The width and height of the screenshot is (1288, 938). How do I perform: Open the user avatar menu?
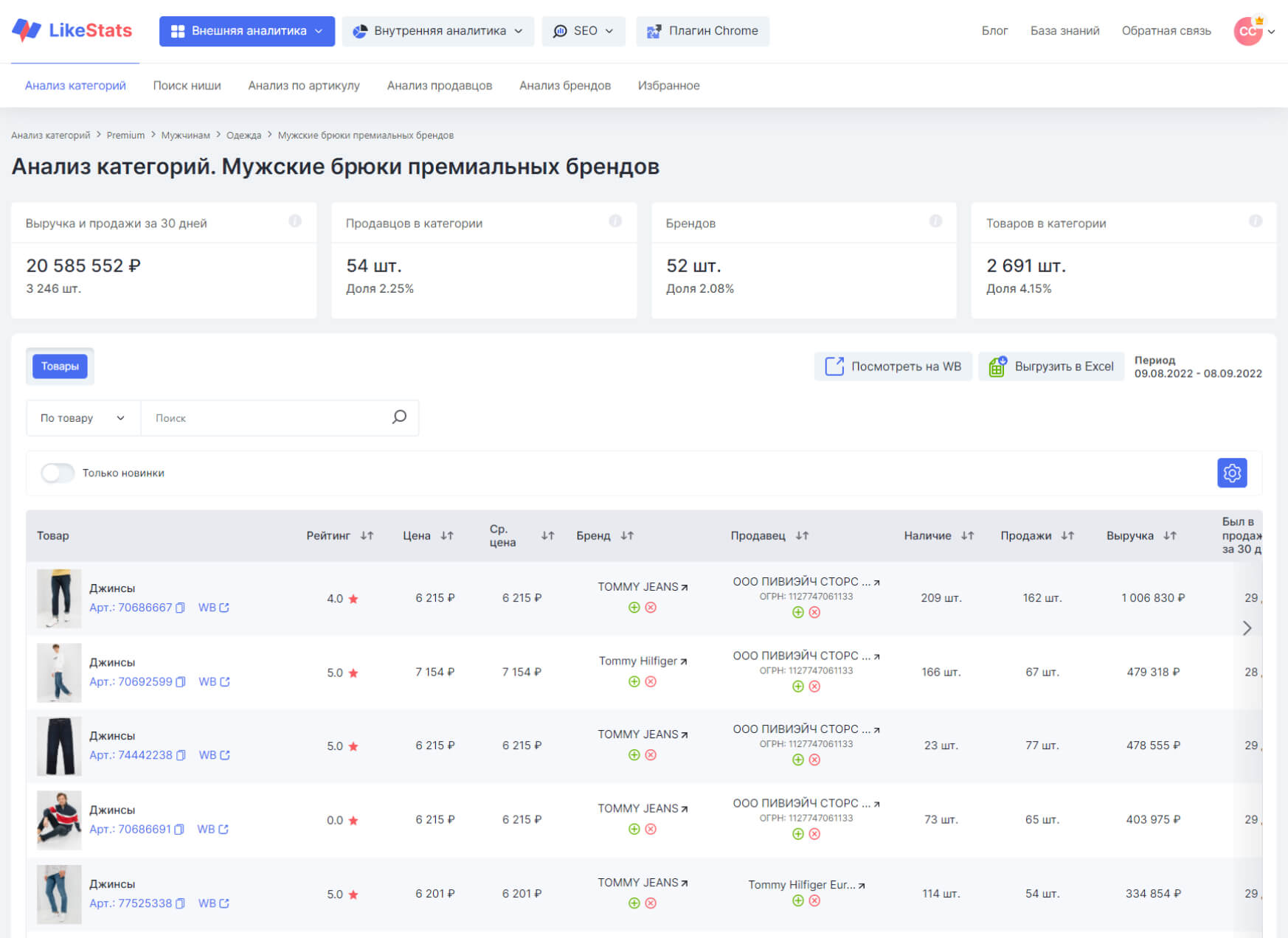point(1253,31)
